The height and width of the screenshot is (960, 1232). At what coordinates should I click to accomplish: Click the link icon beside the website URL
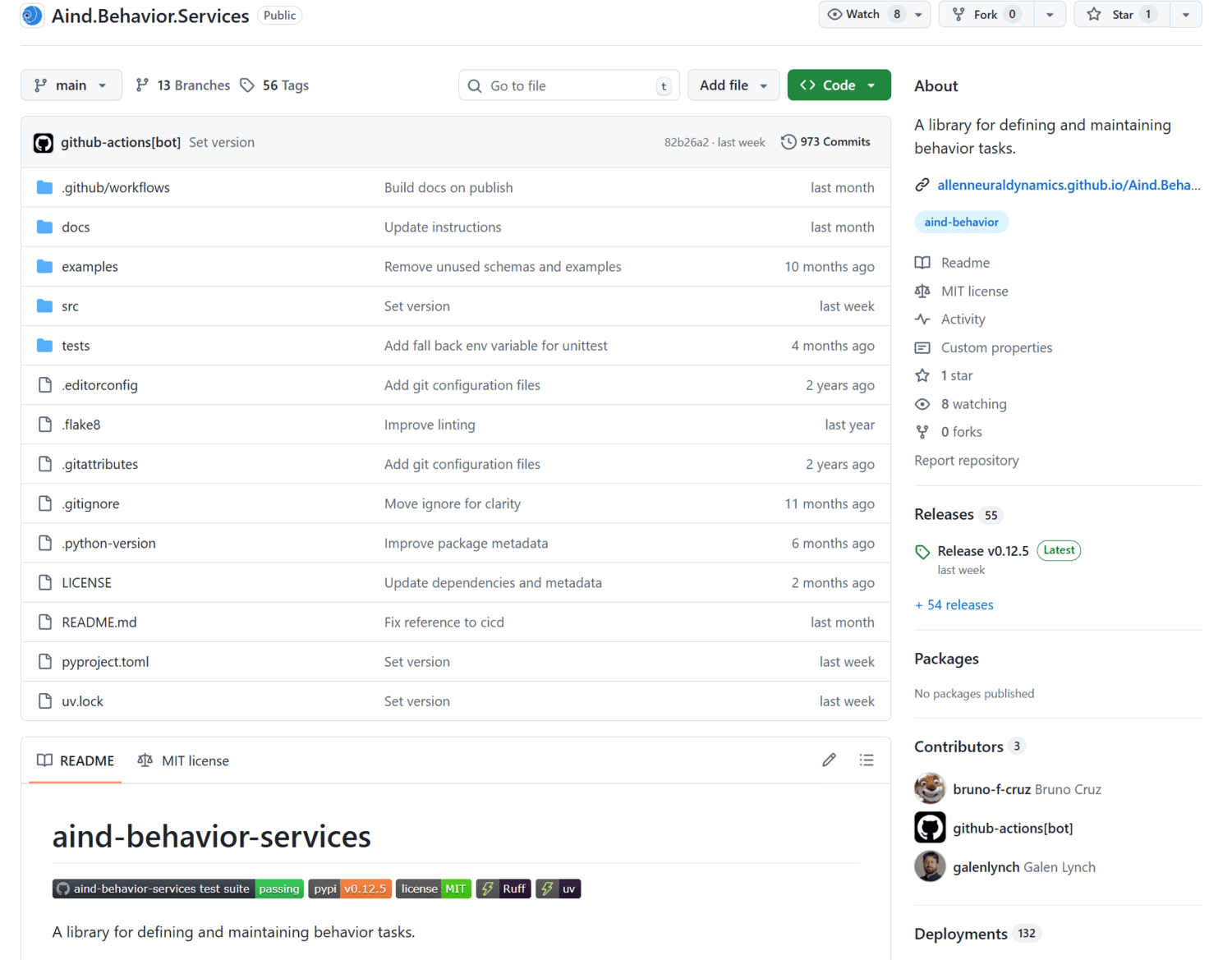[x=922, y=185]
